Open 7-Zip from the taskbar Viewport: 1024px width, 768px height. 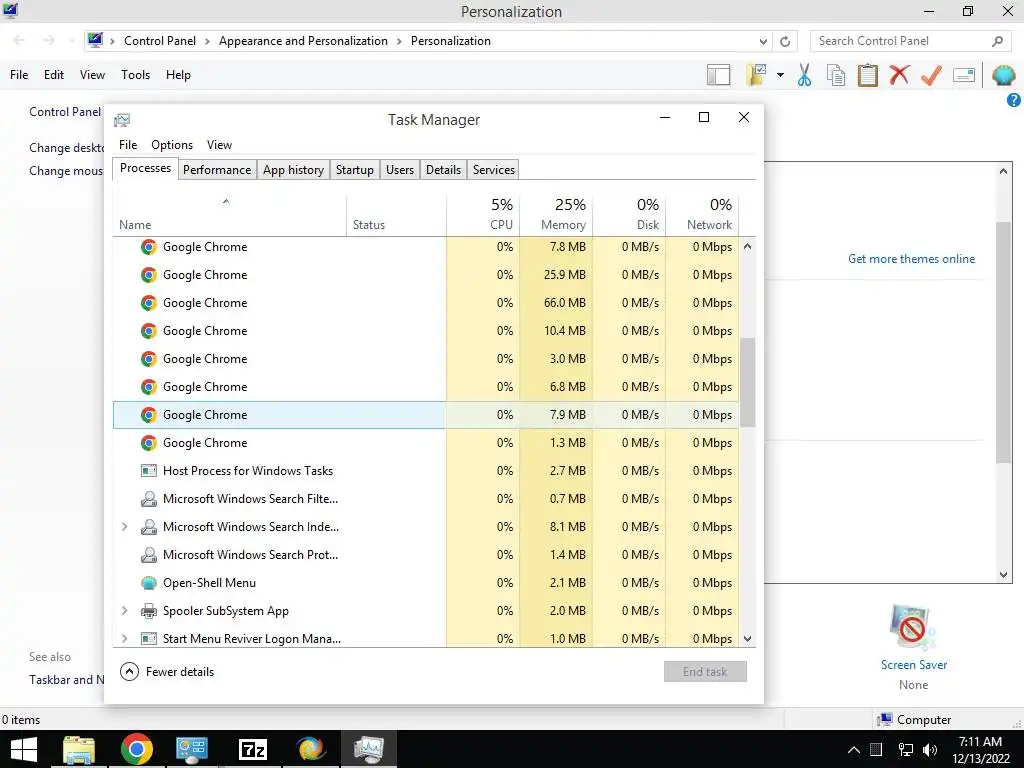[x=253, y=749]
